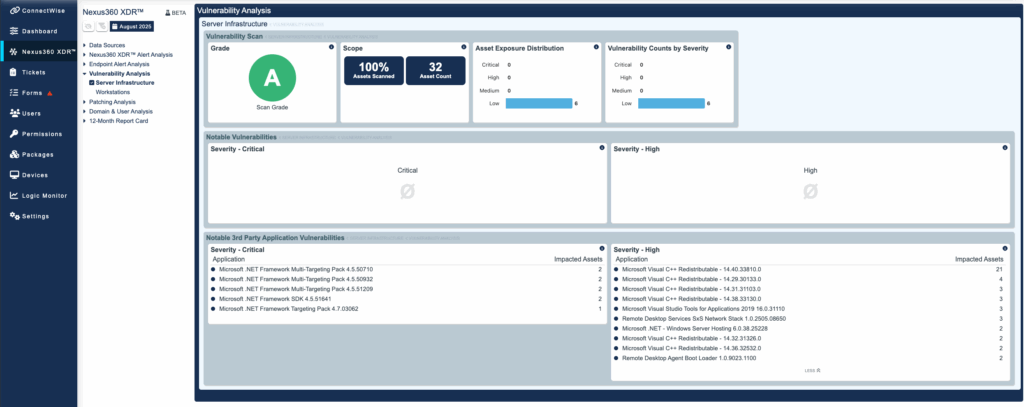
Task: Click Microsoft Visual C++ Redistributable - 14.29.30133.0
Action: tap(692, 279)
